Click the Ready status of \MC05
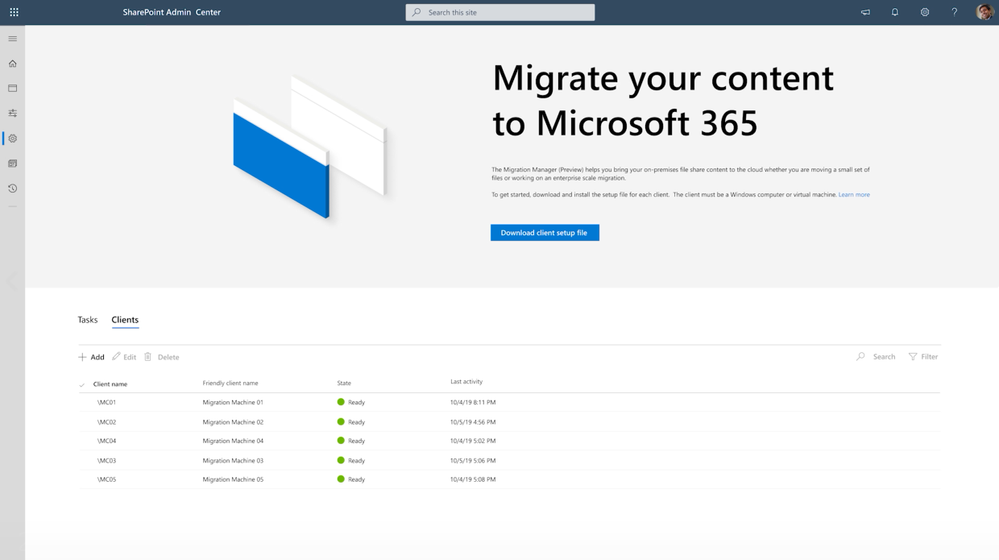The height and width of the screenshot is (560, 999). pos(351,480)
